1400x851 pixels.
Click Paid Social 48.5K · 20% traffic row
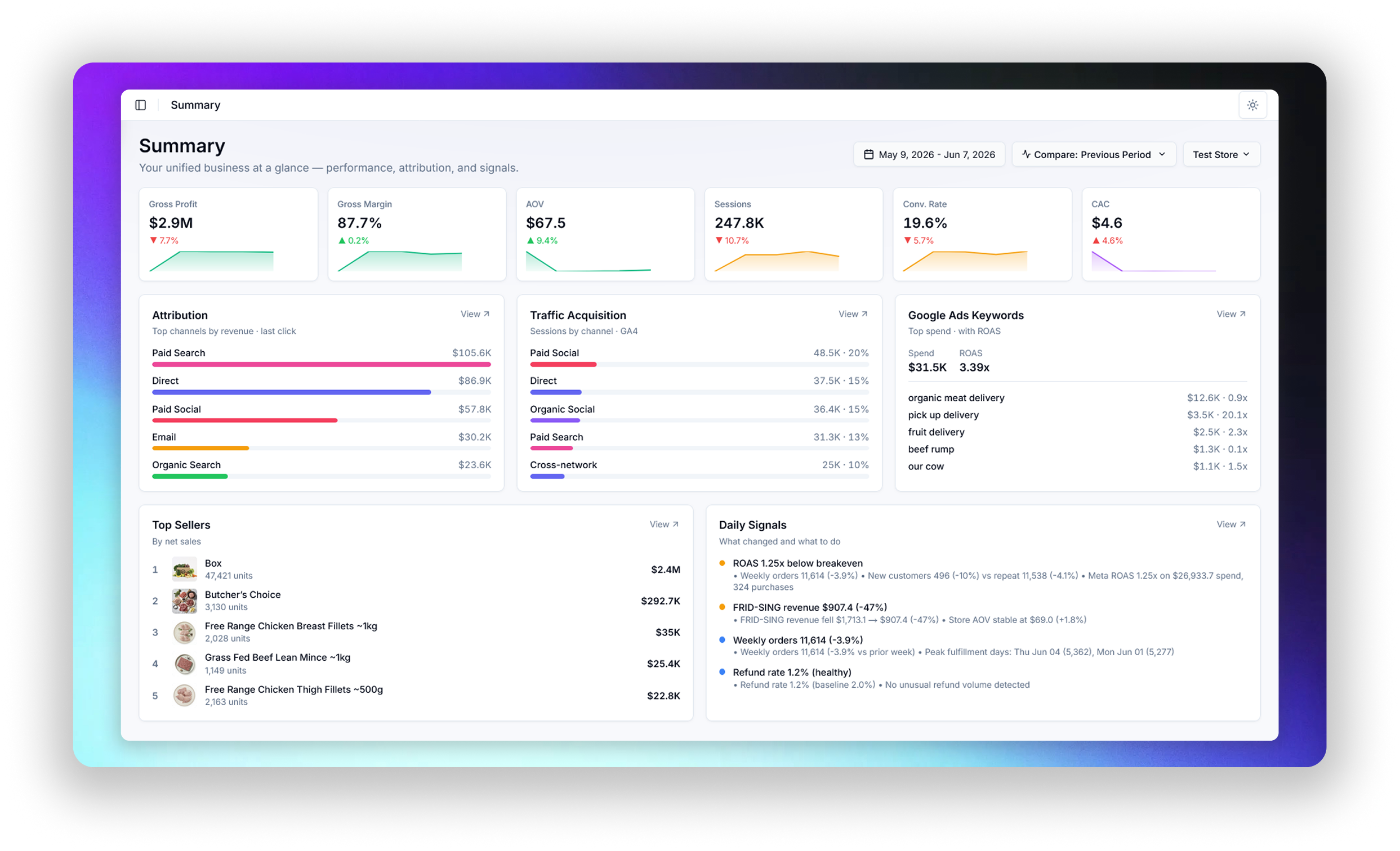(699, 357)
